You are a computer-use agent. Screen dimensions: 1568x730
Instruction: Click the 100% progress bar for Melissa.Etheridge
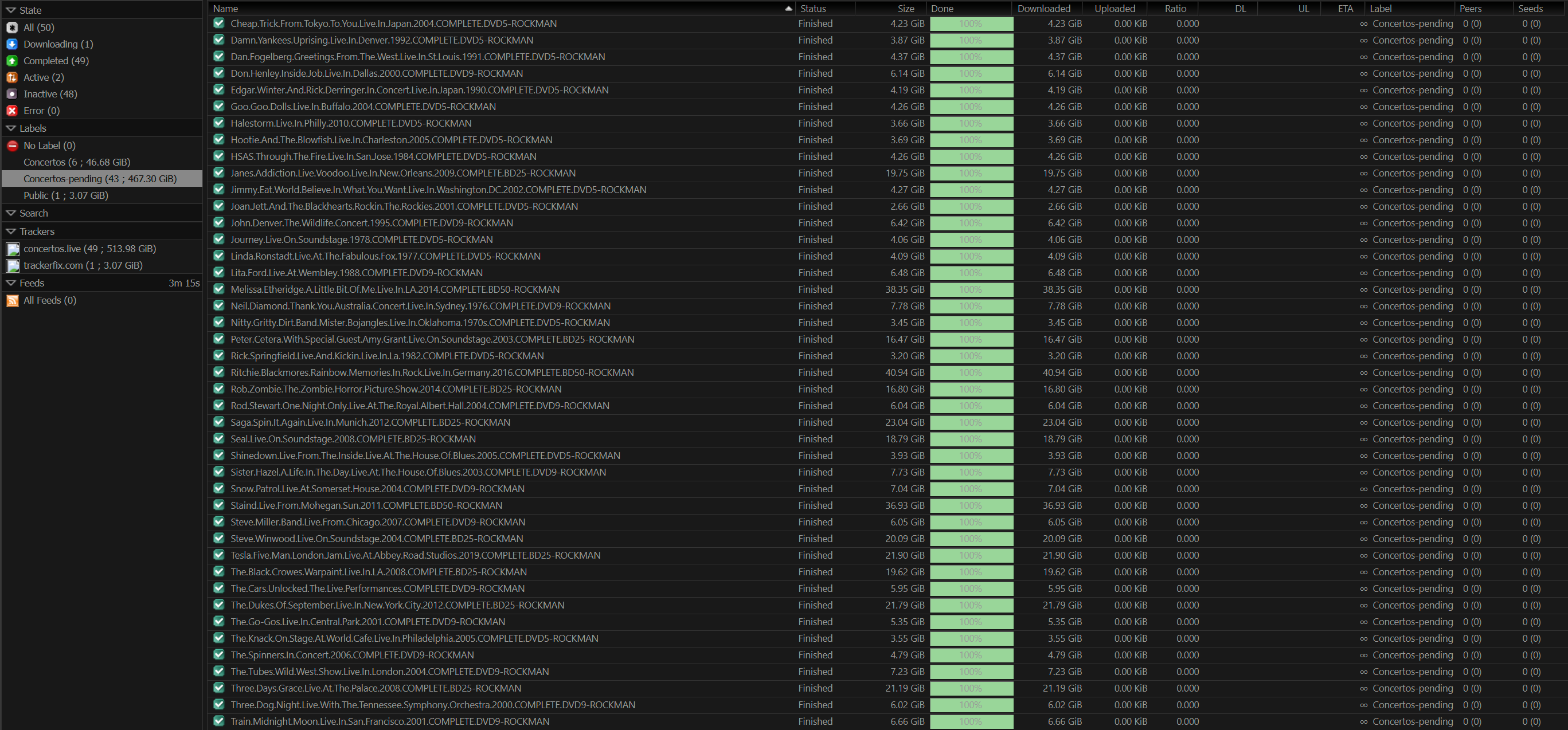pyautogui.click(x=971, y=289)
